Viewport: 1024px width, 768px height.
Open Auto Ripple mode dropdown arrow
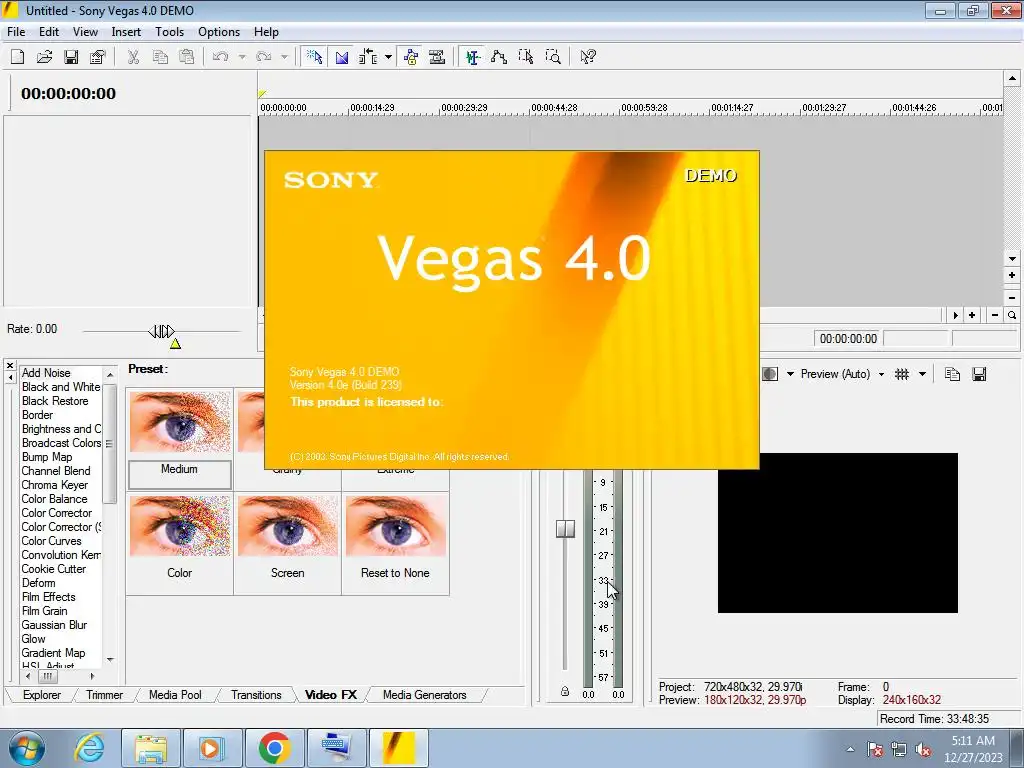click(x=388, y=57)
